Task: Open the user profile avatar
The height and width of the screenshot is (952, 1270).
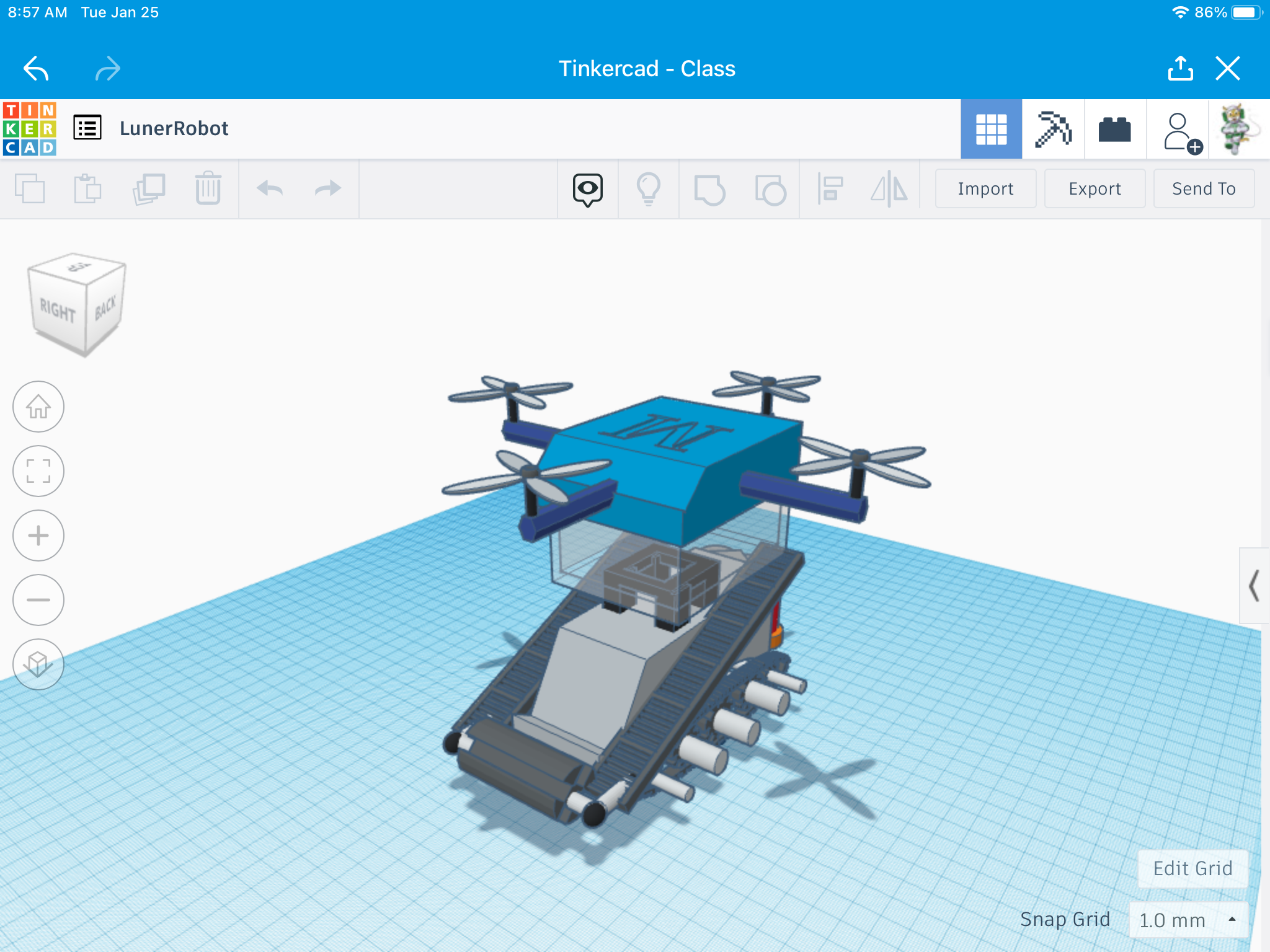Action: coord(1238,129)
